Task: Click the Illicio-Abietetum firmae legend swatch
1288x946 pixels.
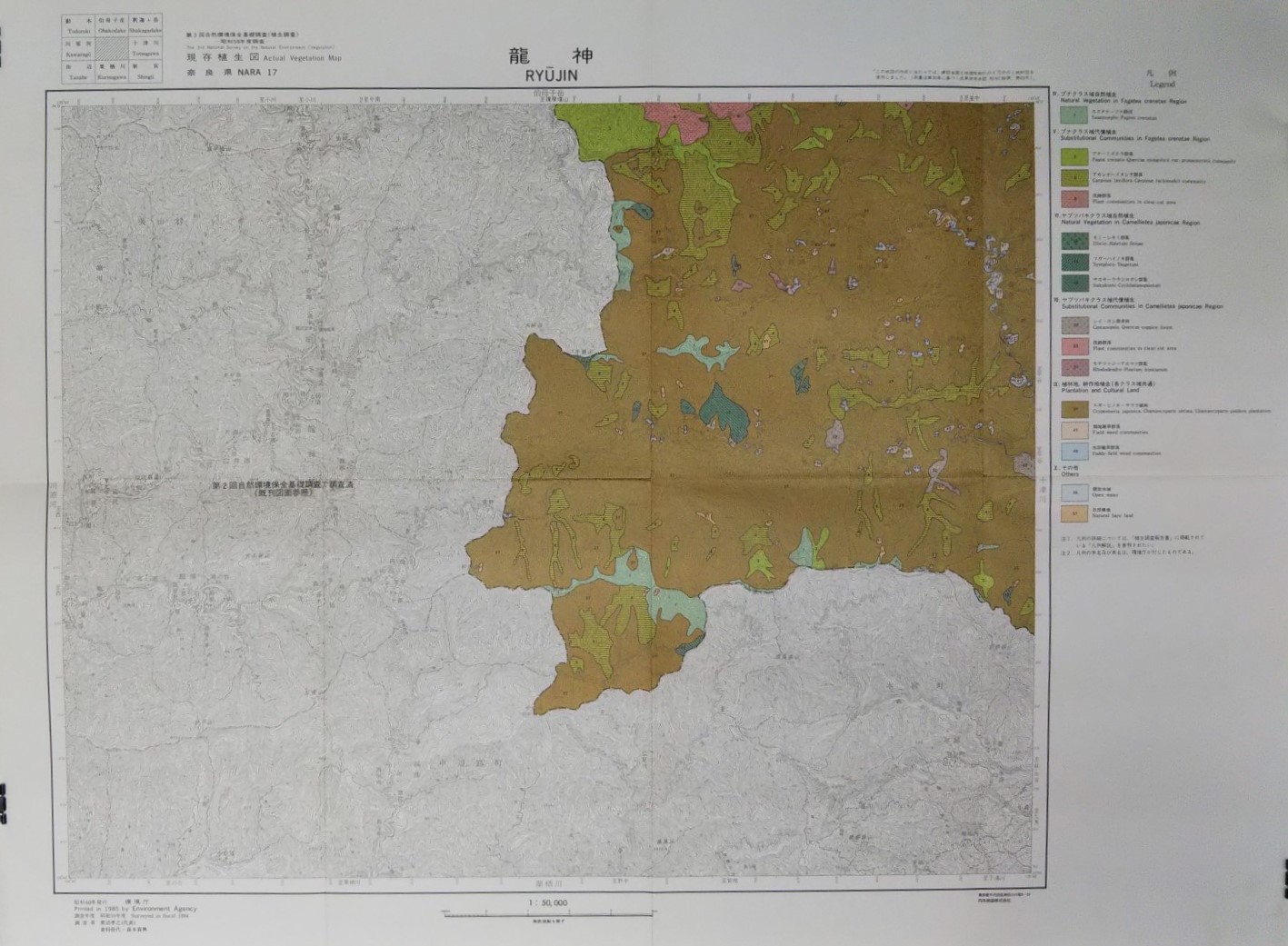Action: (1073, 241)
